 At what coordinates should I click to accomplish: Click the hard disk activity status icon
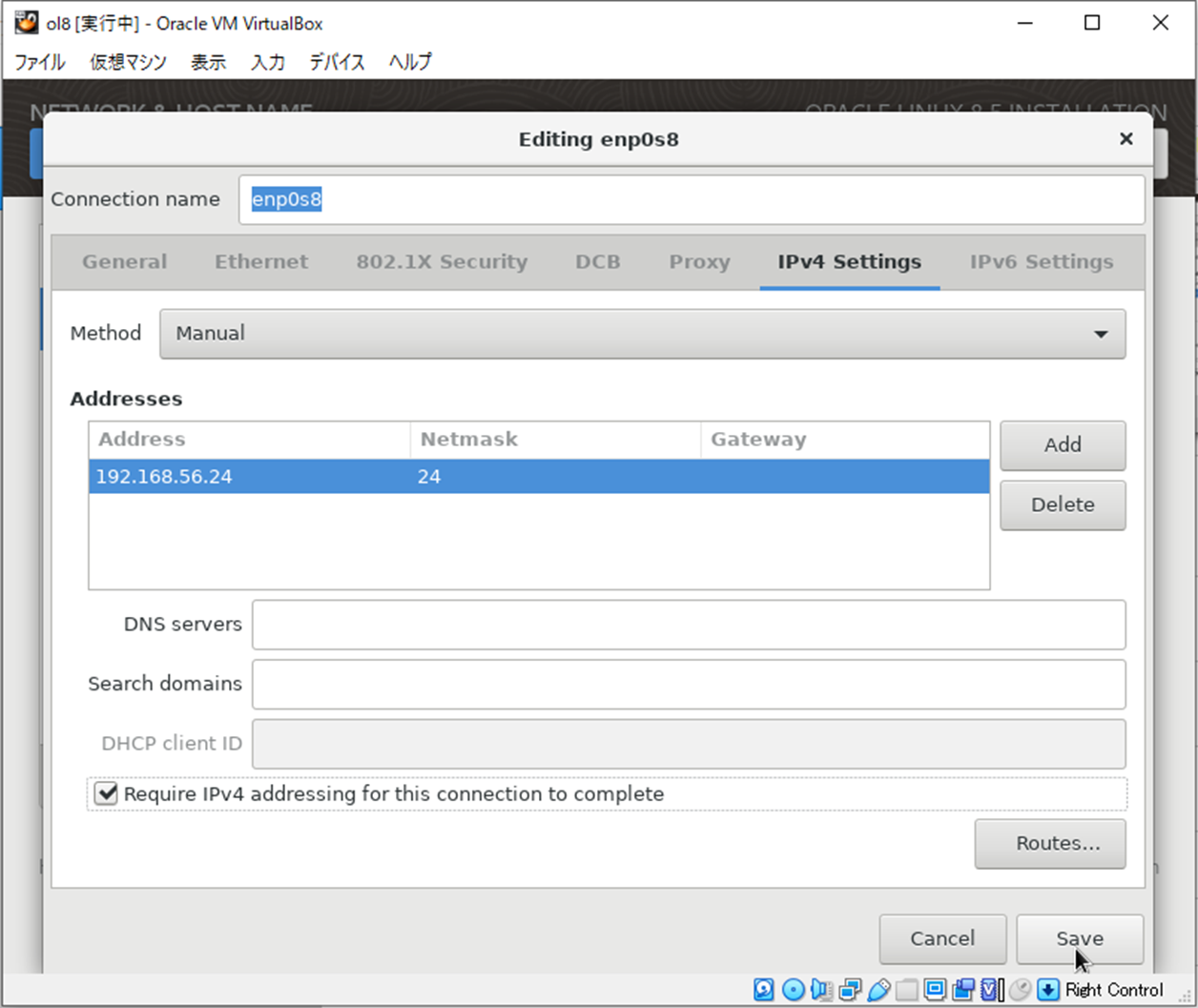(x=764, y=990)
